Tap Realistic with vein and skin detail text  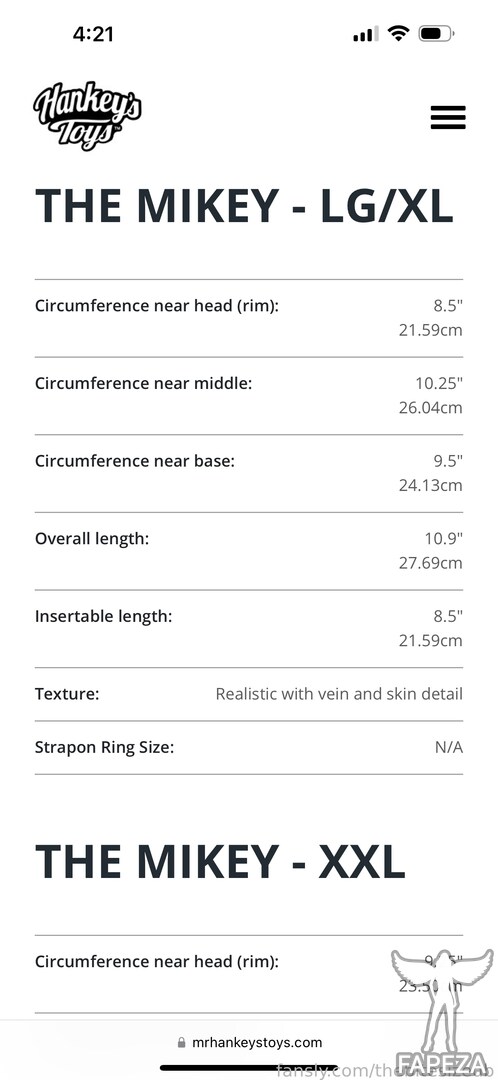pos(339,694)
